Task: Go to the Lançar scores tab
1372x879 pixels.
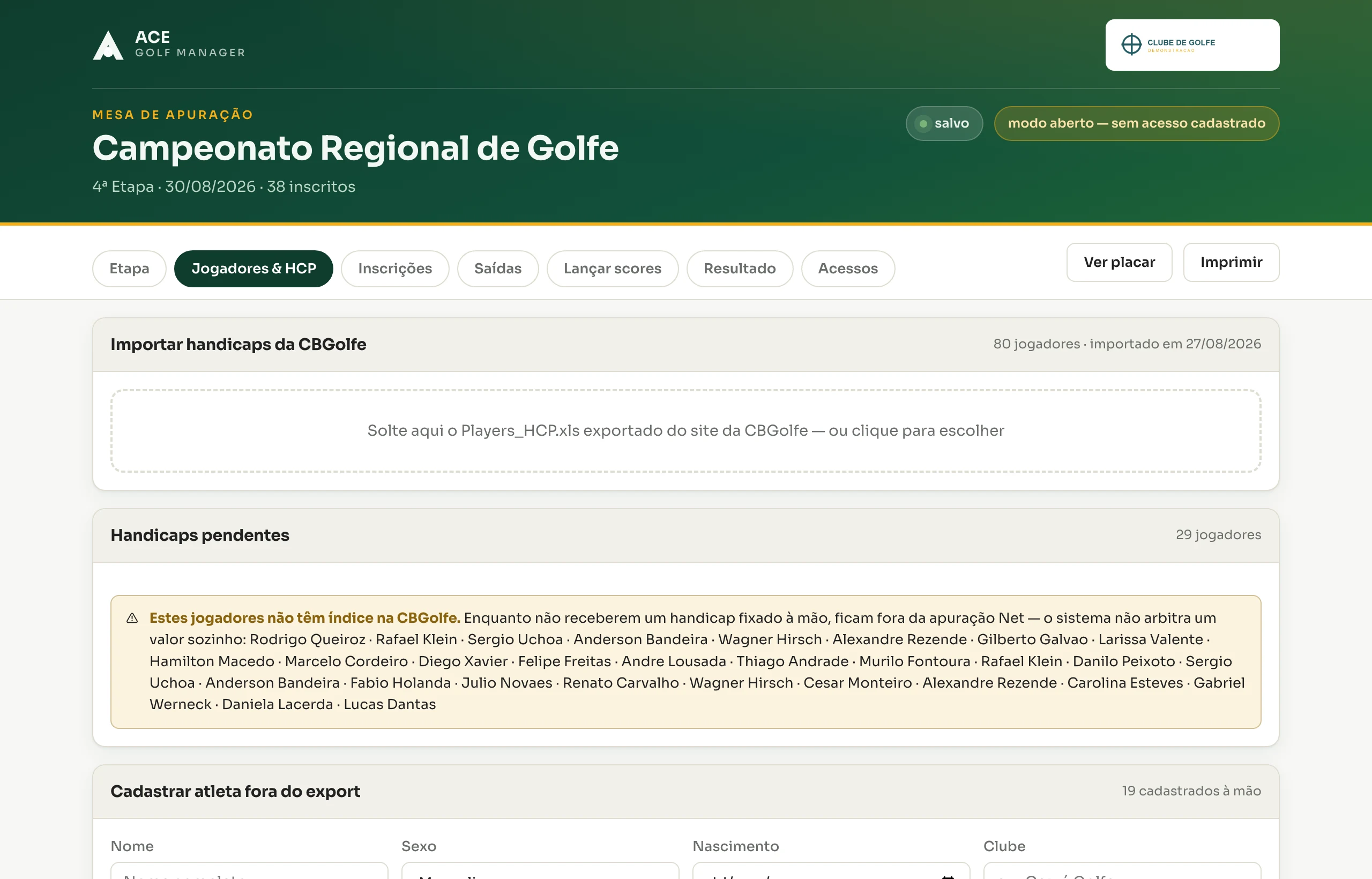Action: [613, 269]
